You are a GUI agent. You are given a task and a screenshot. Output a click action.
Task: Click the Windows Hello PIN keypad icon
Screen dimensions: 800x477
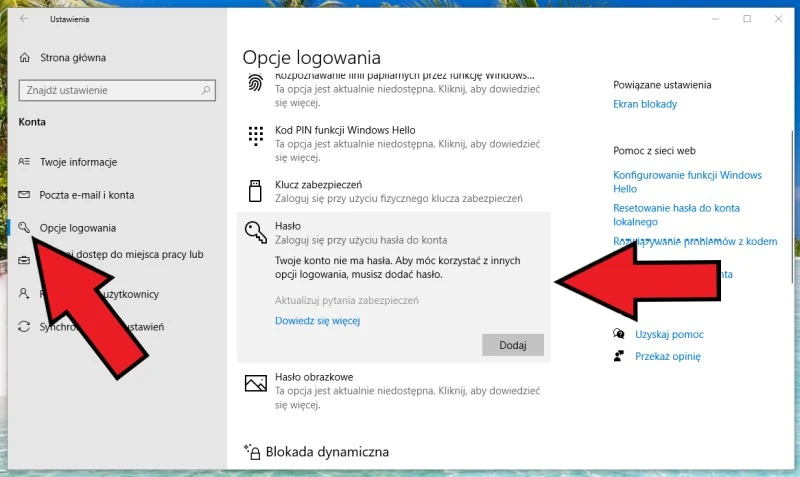[256, 136]
